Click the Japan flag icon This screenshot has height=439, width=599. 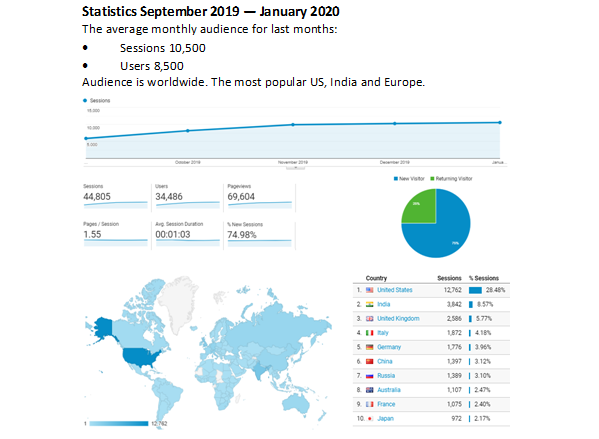(369, 419)
